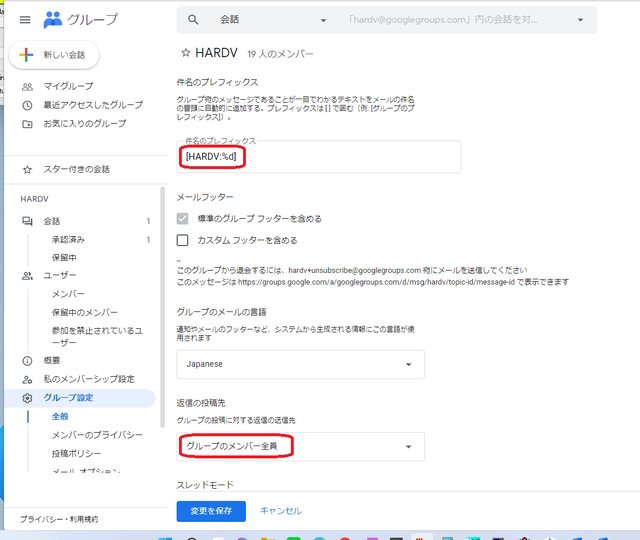Click the recent groups clock icon

tap(27, 105)
